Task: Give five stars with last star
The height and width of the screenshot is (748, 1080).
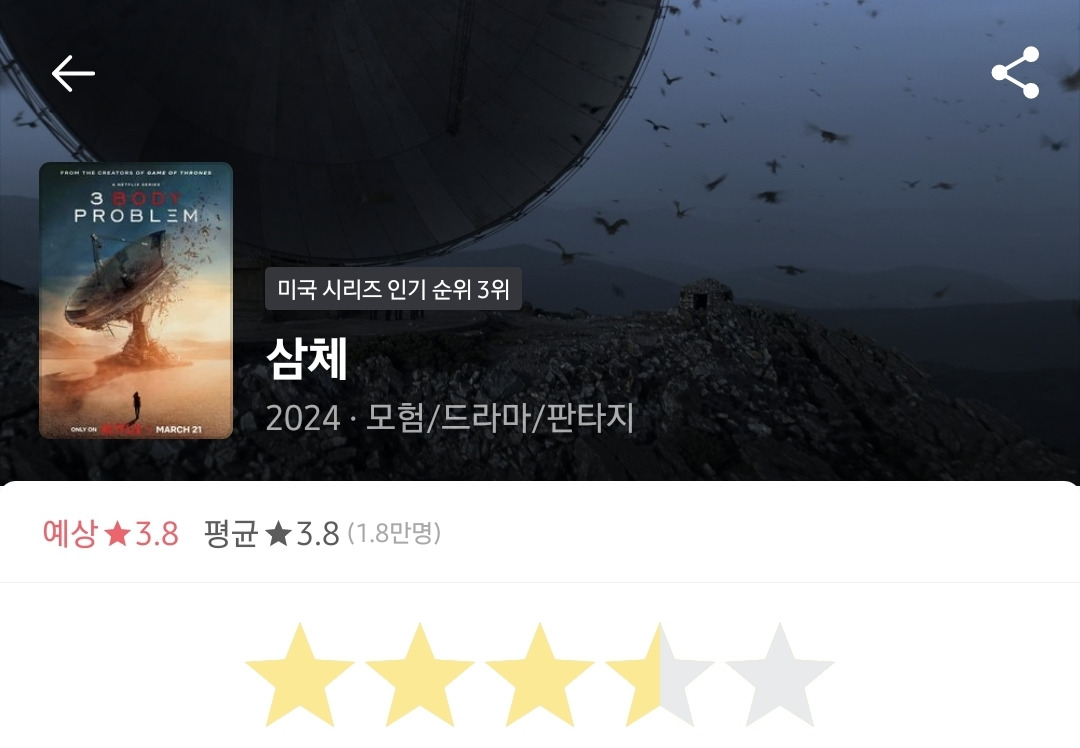Action: click(779, 675)
